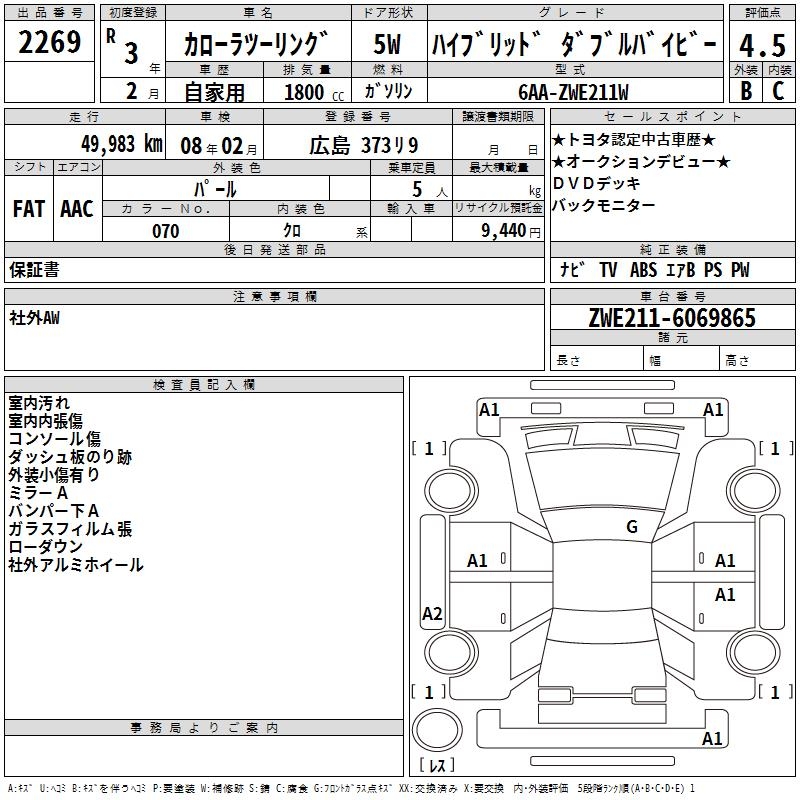
Task: Click 保証書 in later-shipped parts
Action: 34,270
